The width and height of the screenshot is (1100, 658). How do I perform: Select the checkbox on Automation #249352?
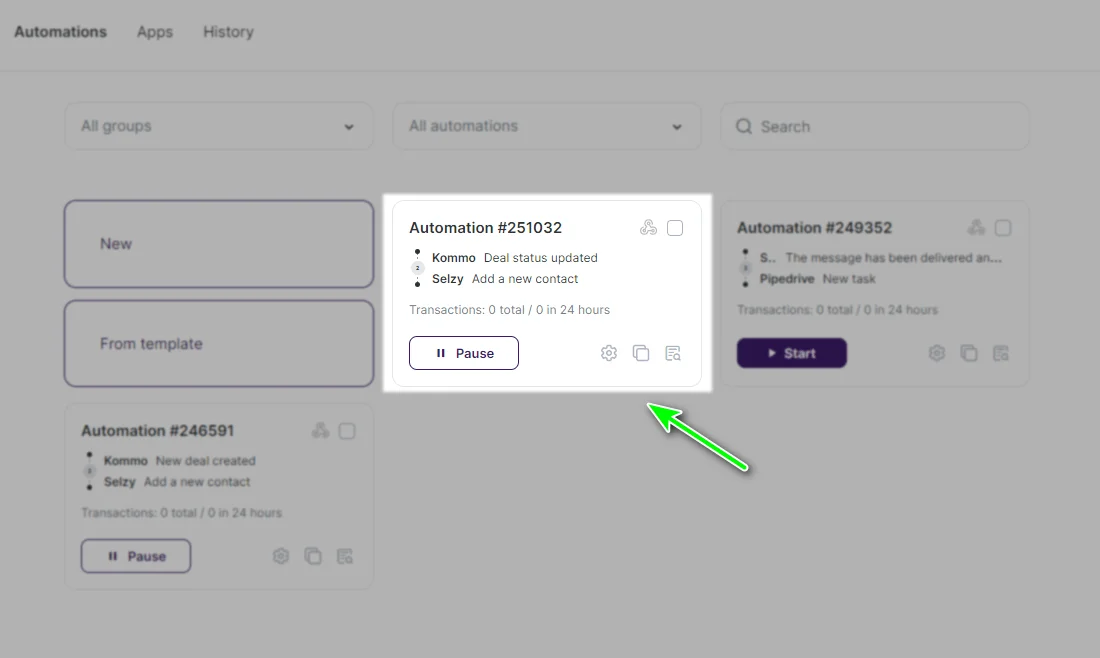[1003, 227]
